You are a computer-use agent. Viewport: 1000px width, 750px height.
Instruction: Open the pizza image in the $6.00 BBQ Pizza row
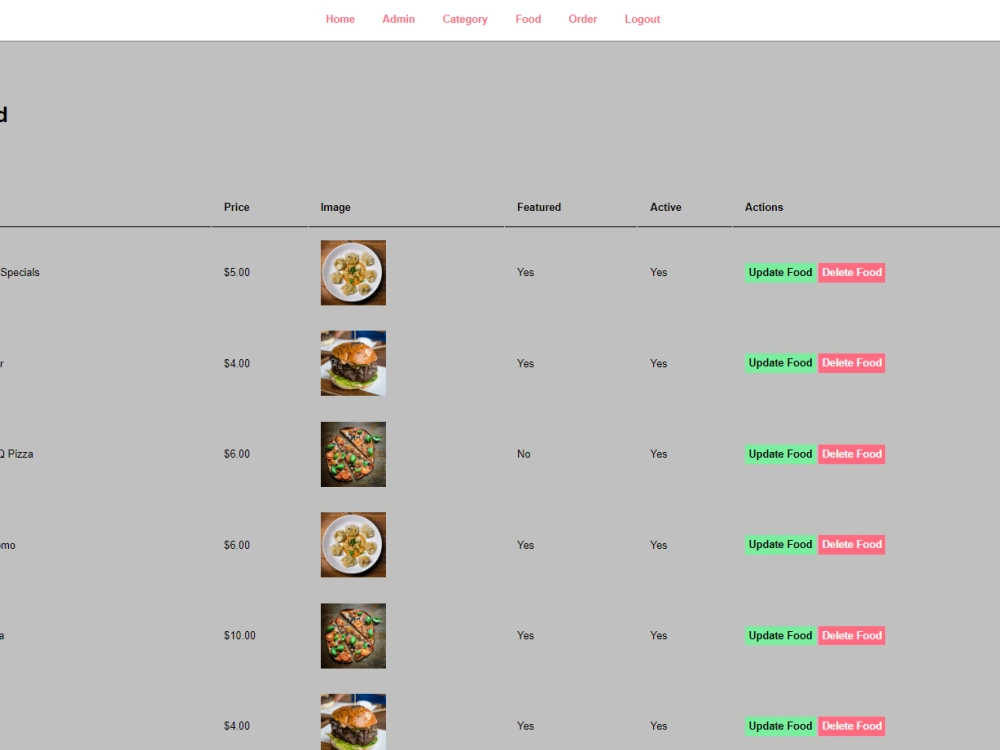tap(353, 454)
